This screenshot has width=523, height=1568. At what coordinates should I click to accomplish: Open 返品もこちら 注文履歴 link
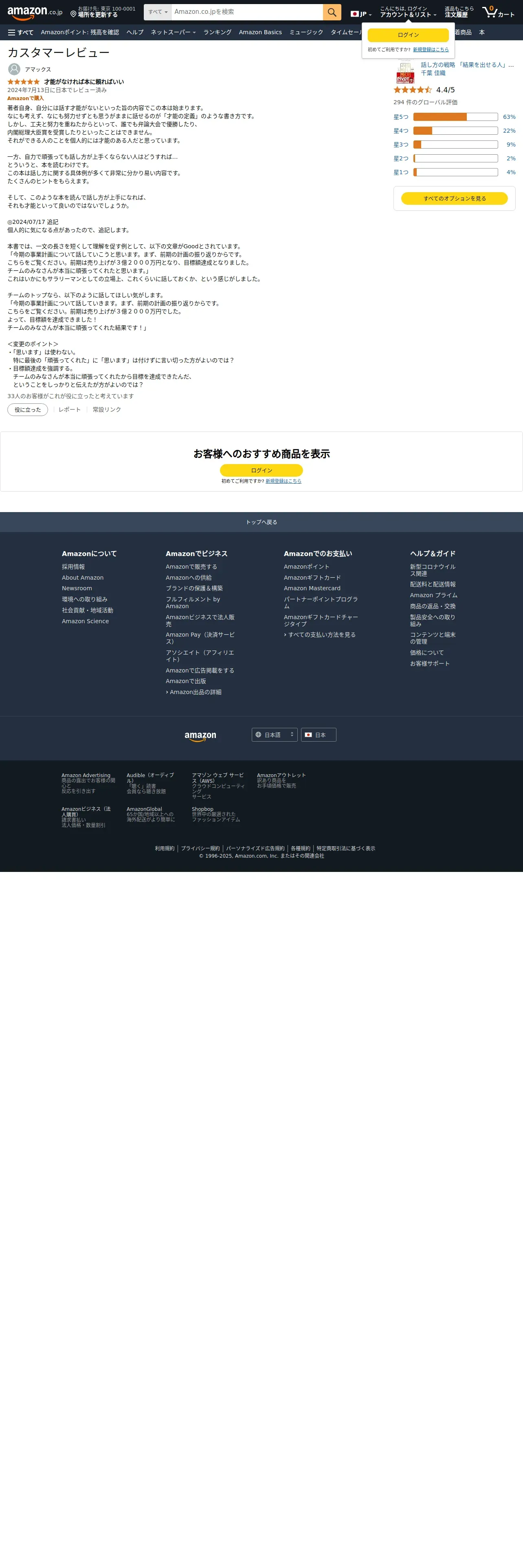(459, 12)
